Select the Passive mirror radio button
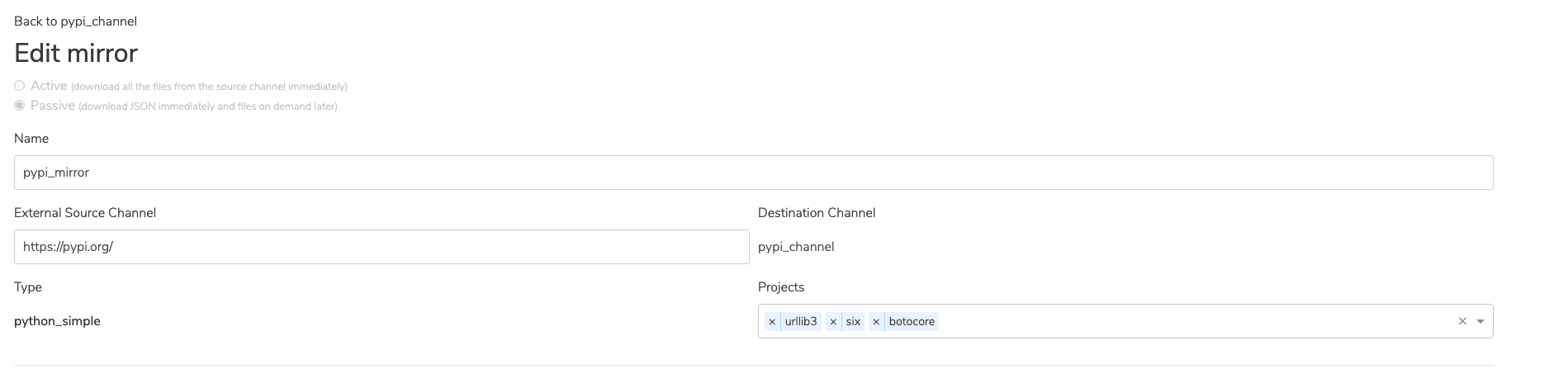 [x=19, y=106]
